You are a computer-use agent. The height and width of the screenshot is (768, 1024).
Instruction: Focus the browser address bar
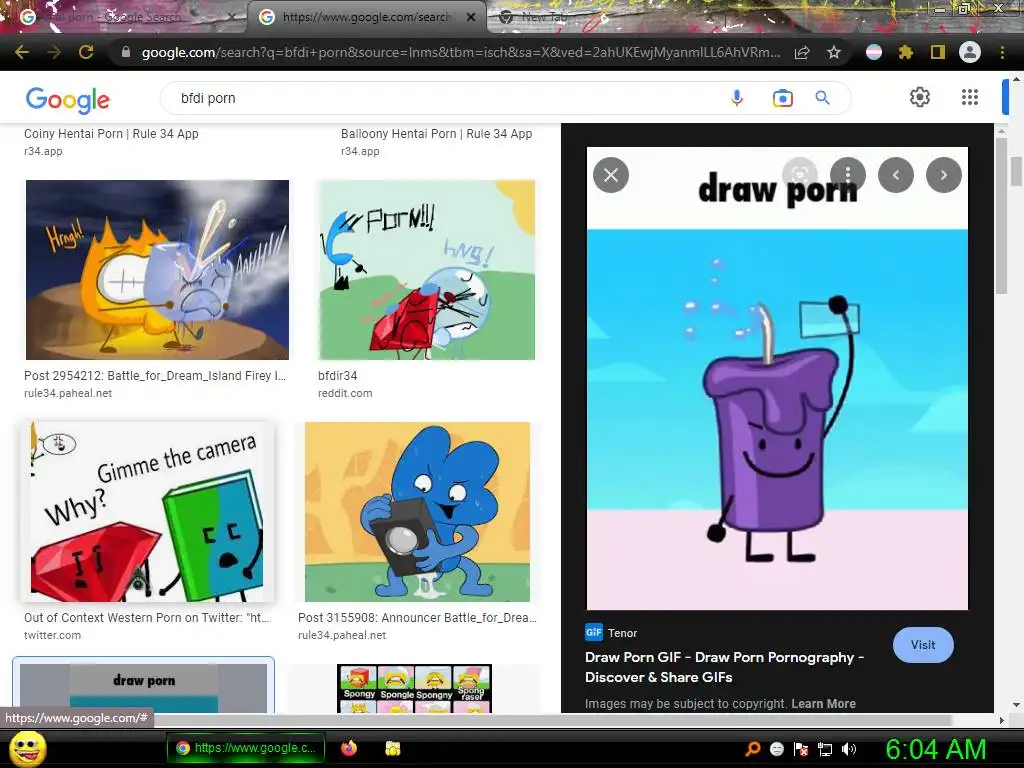coord(460,52)
